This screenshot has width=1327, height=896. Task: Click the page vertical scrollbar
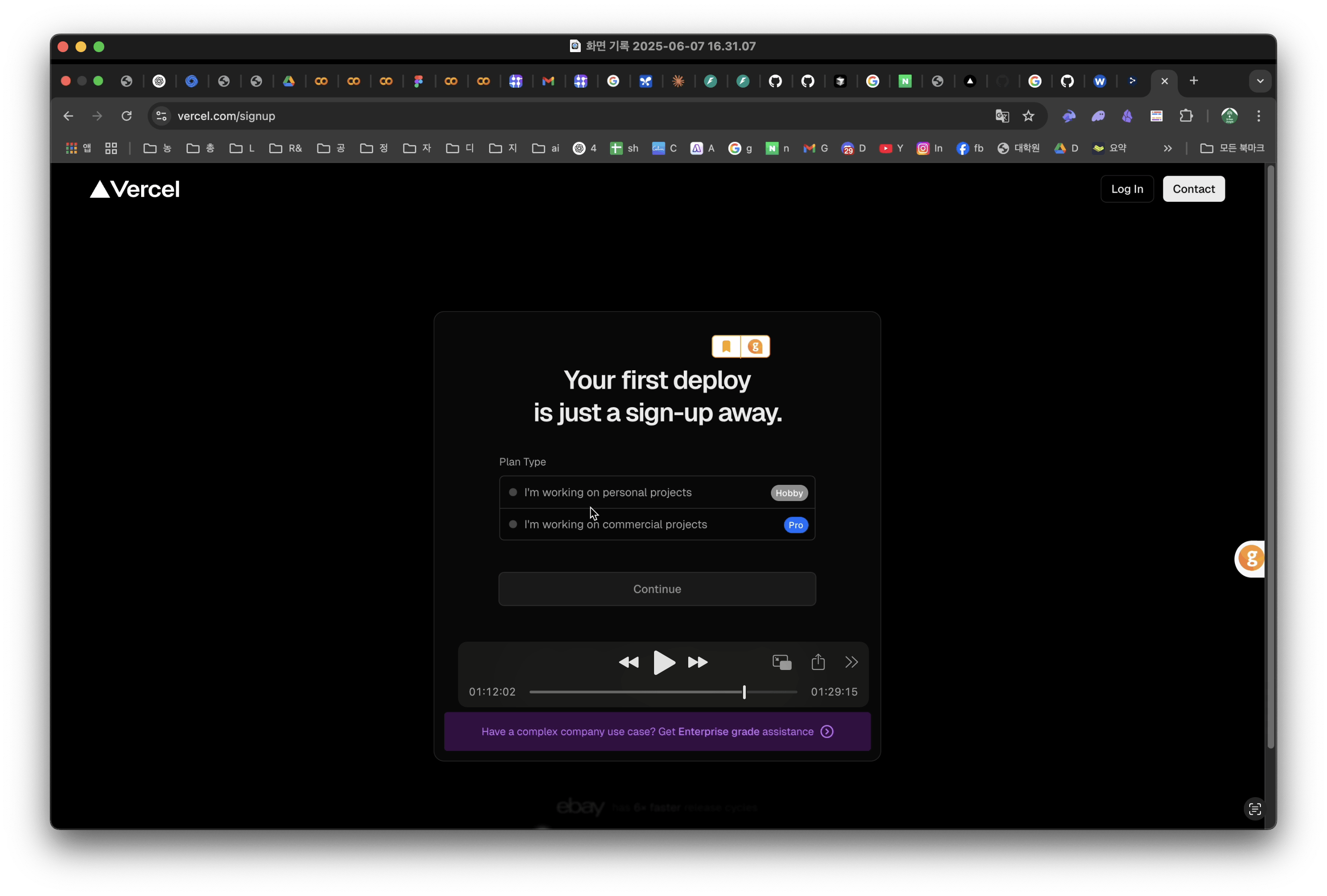(x=1270, y=457)
